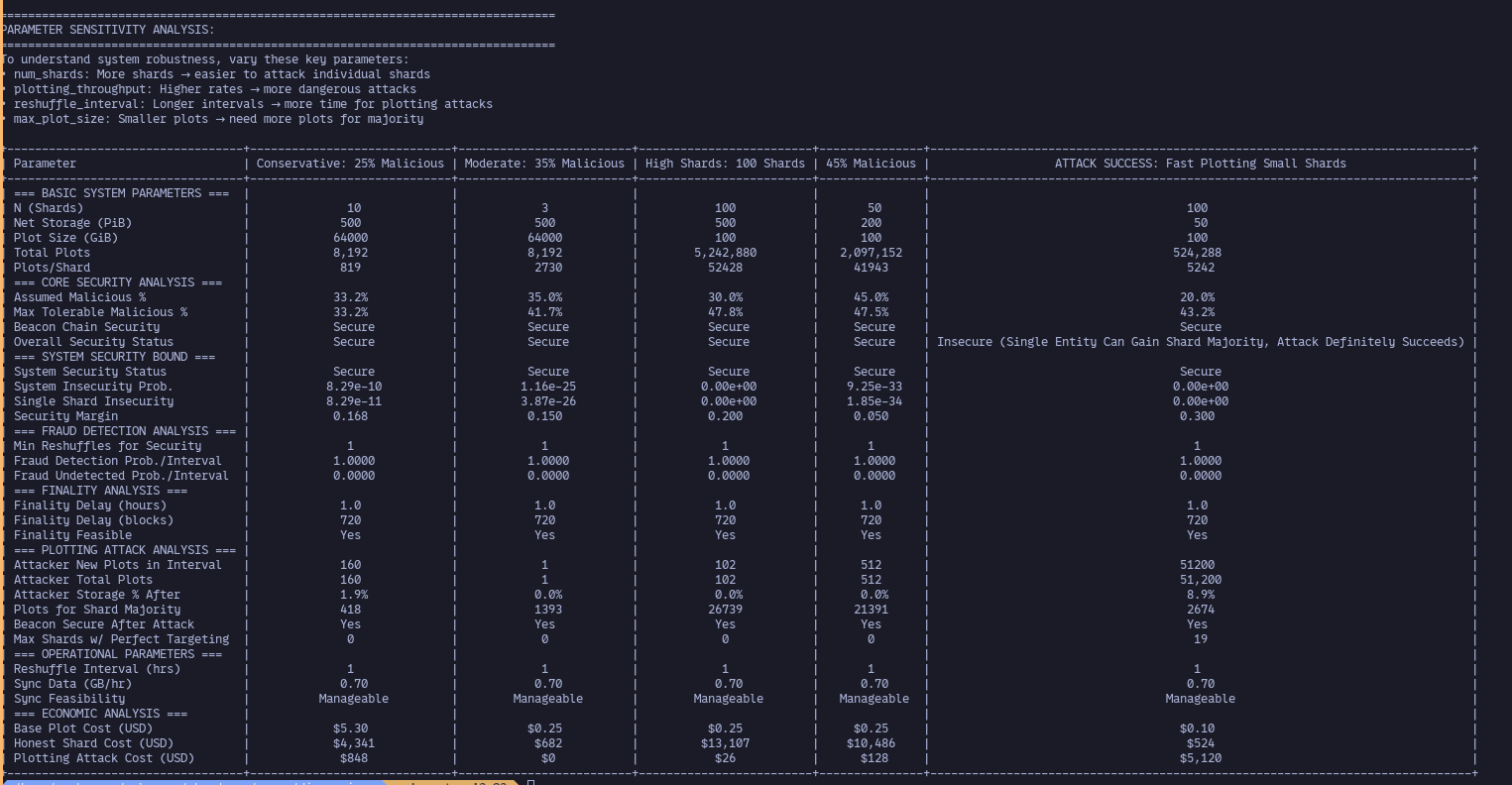Viewport: 1512px width, 785px height.
Task: Click the Max Tolerable Malicious value 41.7%
Action: pyautogui.click(x=544, y=312)
